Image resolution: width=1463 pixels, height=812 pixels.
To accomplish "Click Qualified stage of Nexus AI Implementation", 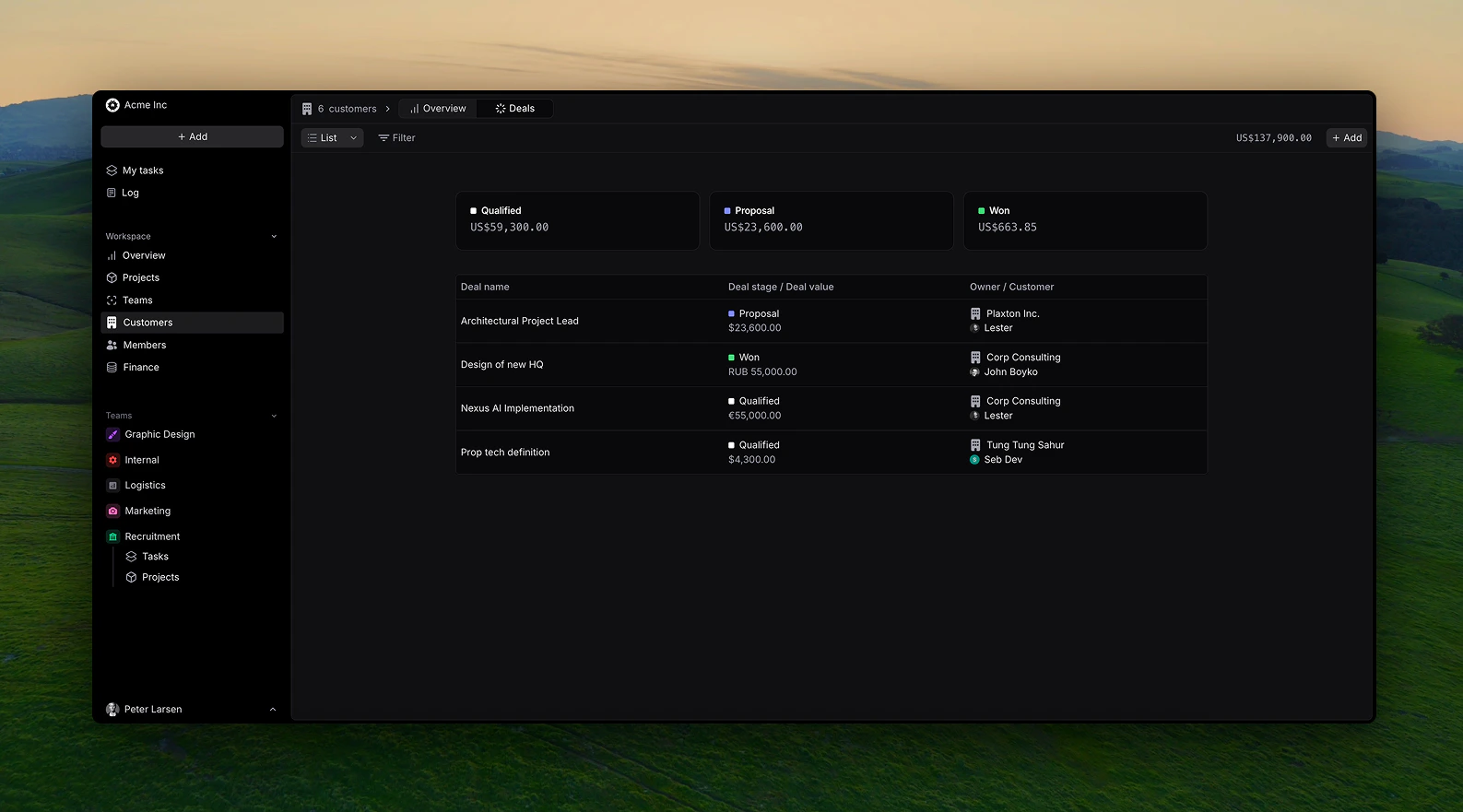I will pyautogui.click(x=754, y=401).
